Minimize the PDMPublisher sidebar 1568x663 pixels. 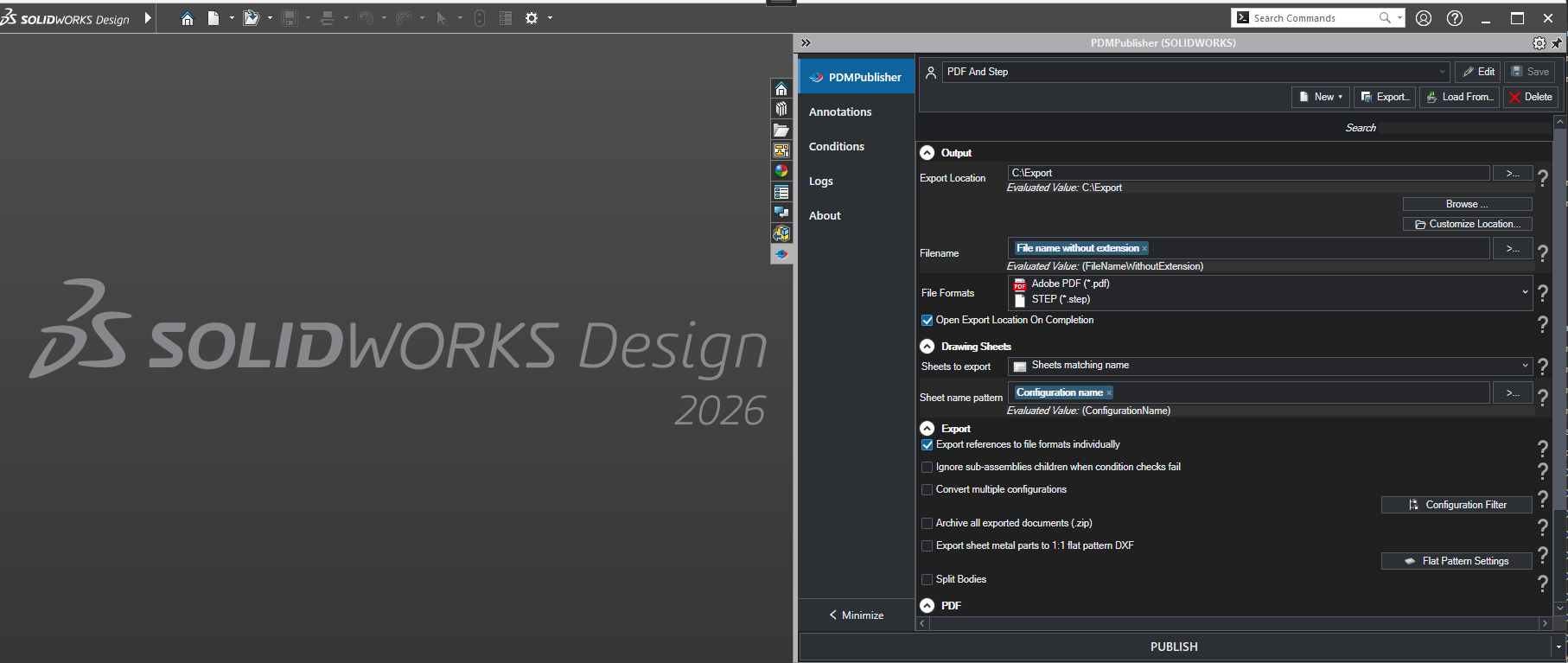(857, 615)
